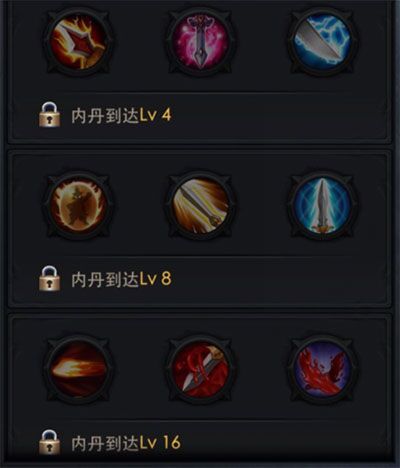Click the 内丹到达Lv 8 requirement text
Screen dimensions: 400x468
121,279
